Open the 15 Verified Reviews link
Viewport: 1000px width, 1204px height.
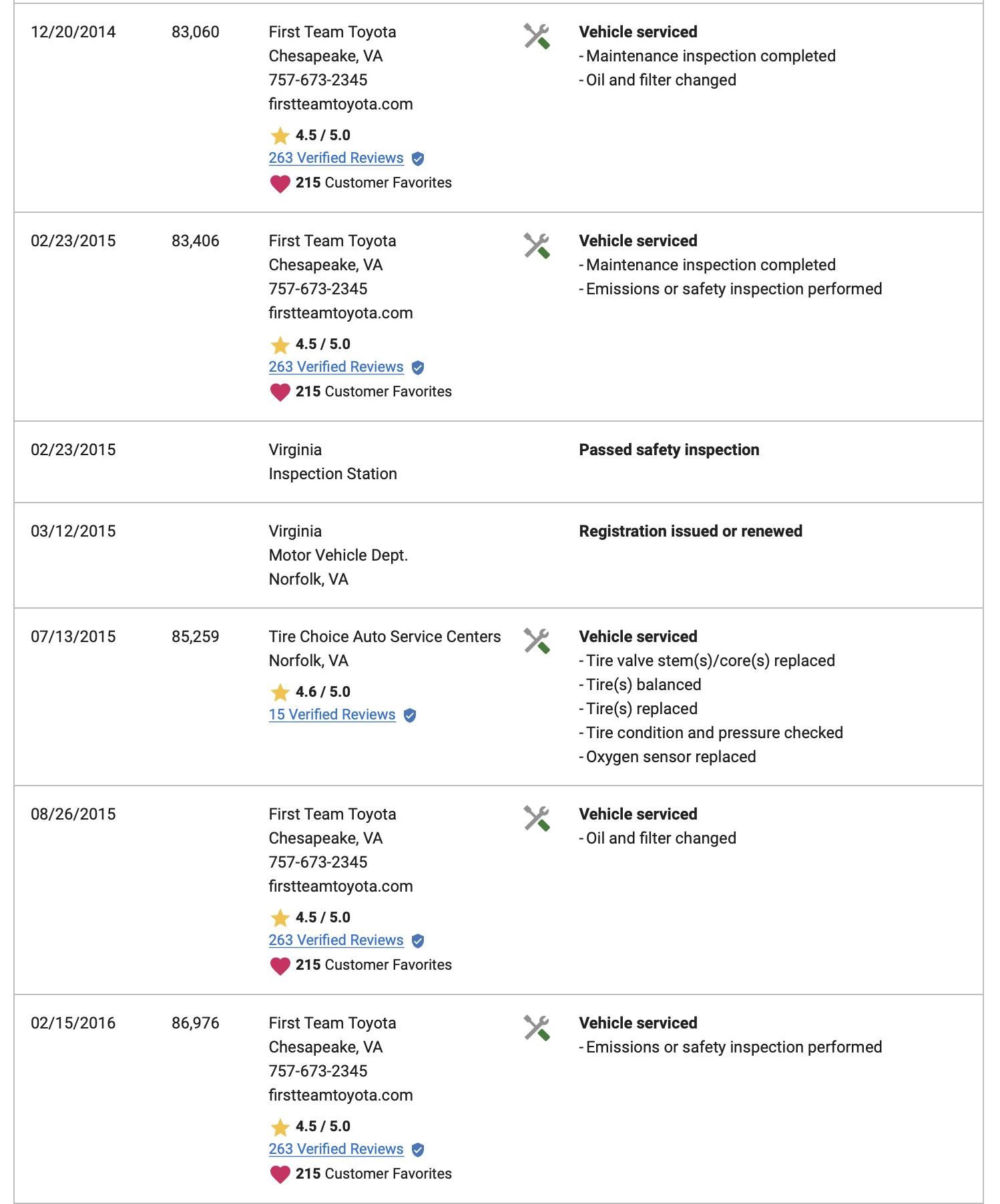332,715
